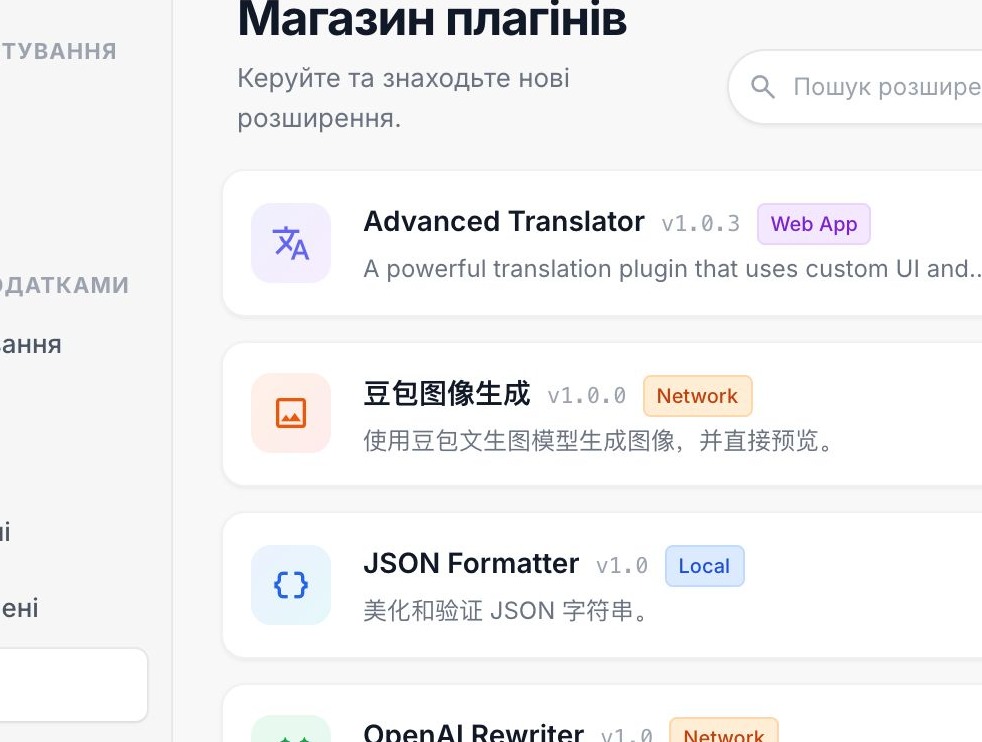
Task: Select the OpenAI Rewriter plugin icon
Action: (x=291, y=729)
